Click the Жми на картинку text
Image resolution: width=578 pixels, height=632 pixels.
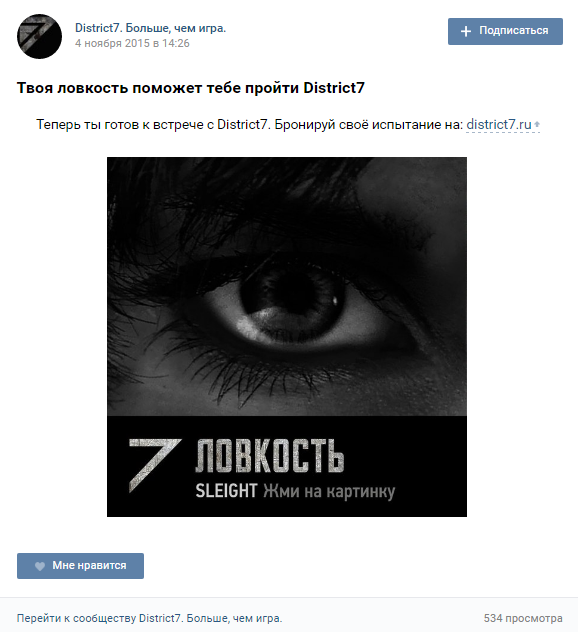[329, 491]
